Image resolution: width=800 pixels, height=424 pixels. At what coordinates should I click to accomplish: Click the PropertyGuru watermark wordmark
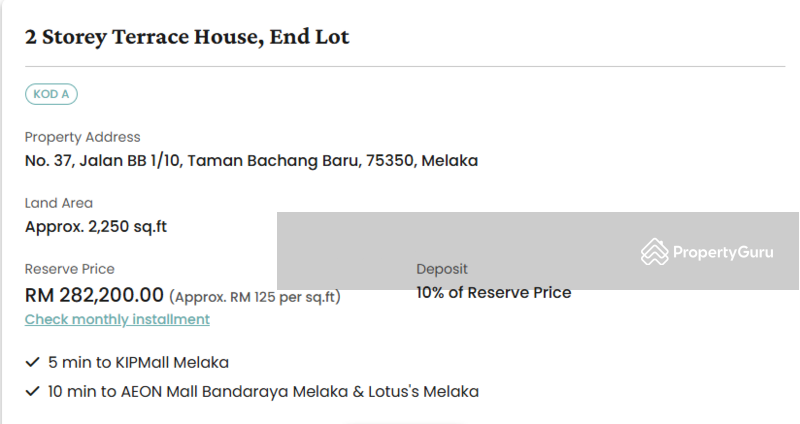point(723,252)
